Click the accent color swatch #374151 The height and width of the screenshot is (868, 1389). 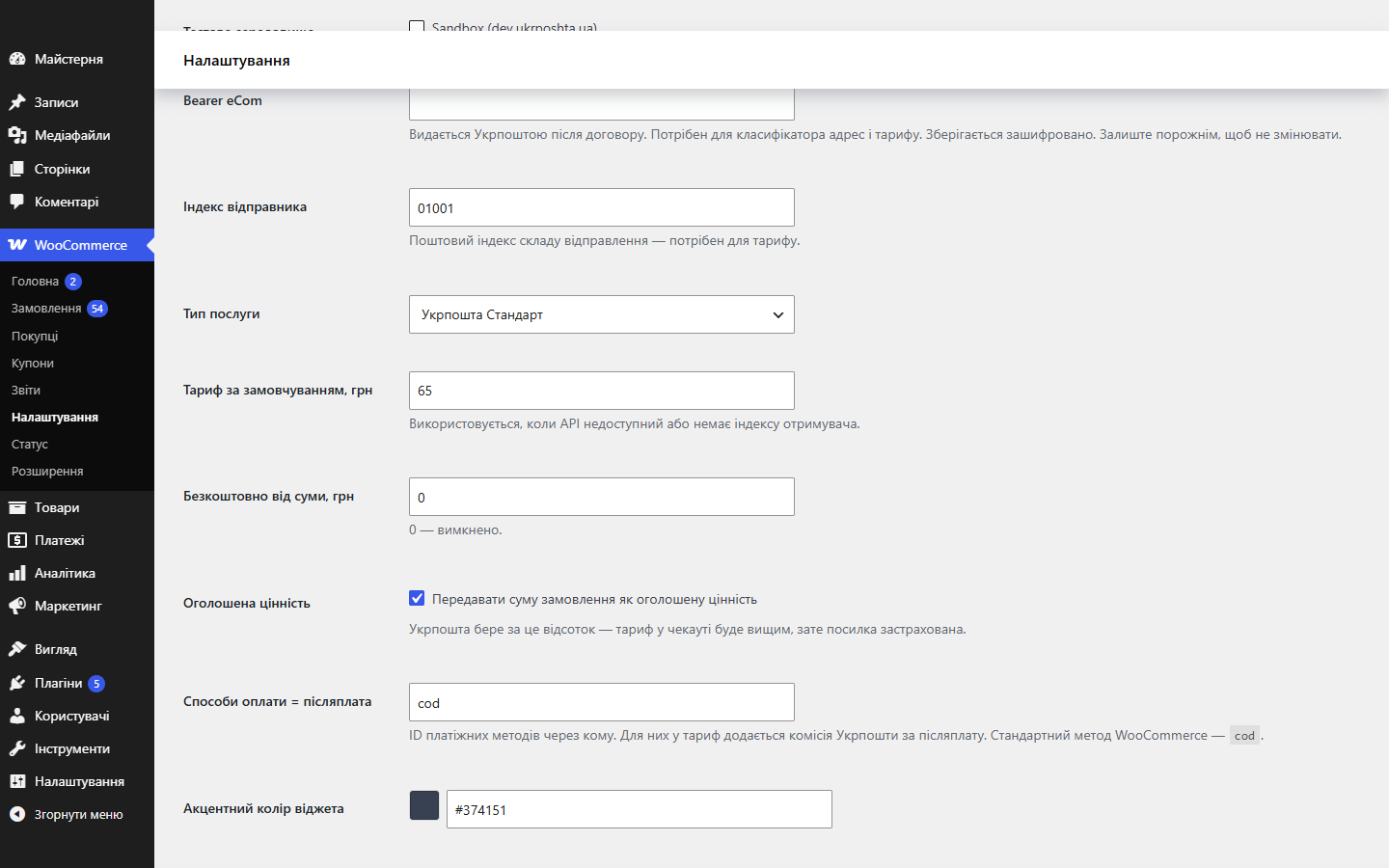424,805
